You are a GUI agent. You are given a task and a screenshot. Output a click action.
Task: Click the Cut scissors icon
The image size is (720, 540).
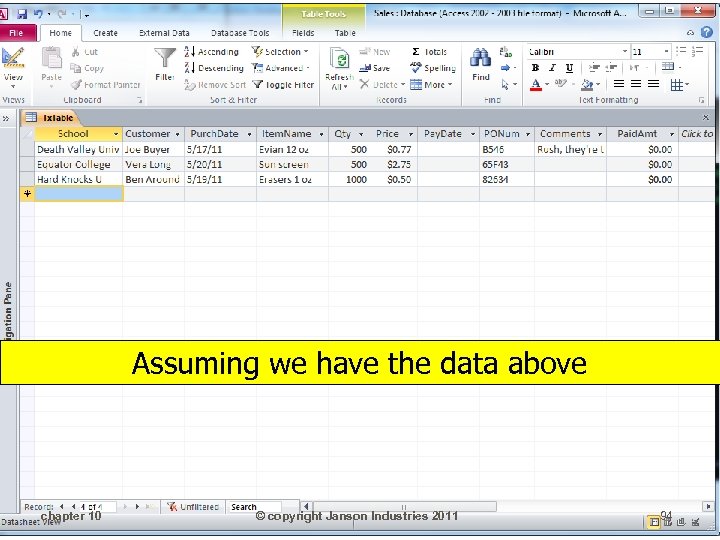(76, 52)
